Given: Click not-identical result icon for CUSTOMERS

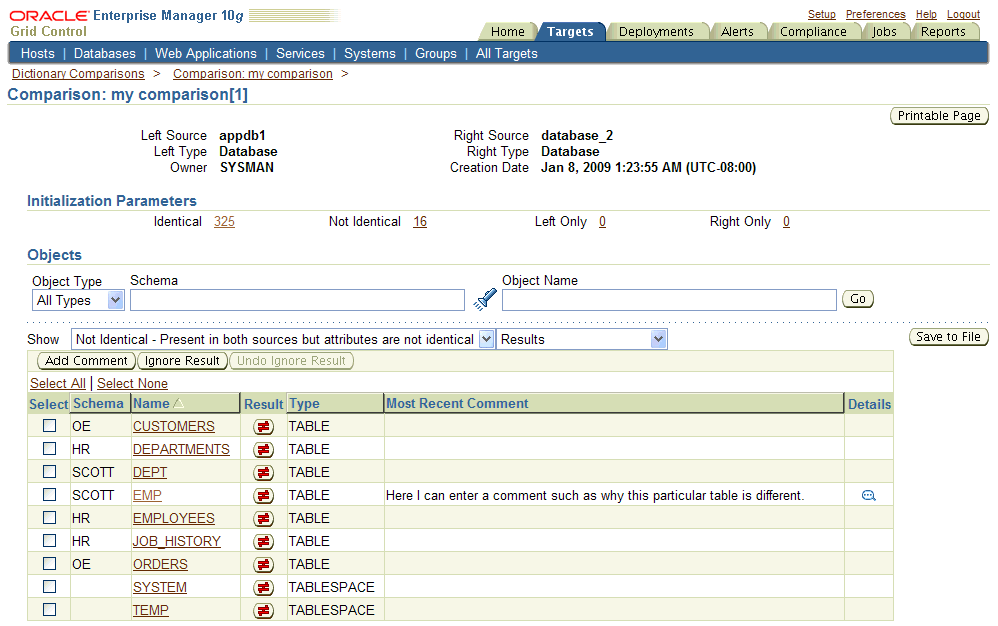Looking at the screenshot, I should point(264,427).
